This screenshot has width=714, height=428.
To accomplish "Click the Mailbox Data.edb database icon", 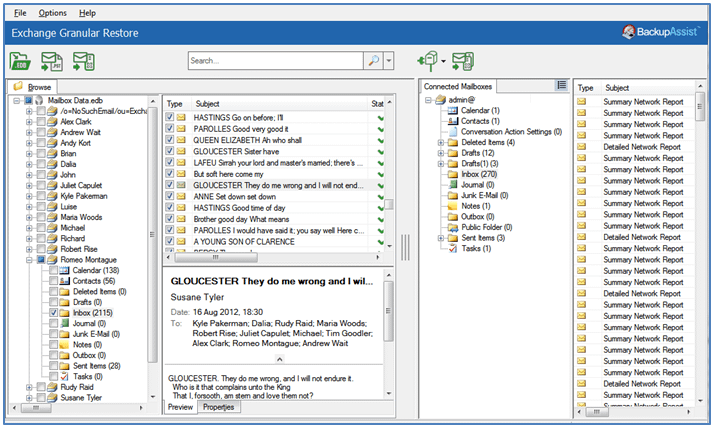I will click(x=39, y=100).
